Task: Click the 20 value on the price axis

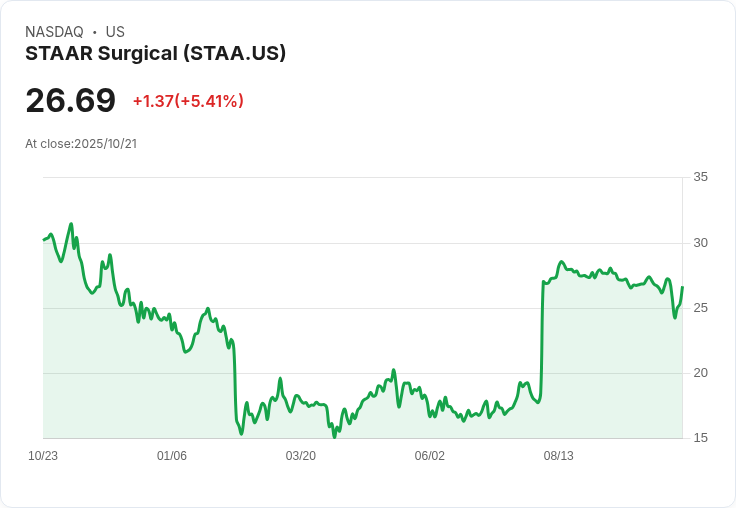Action: [x=700, y=373]
